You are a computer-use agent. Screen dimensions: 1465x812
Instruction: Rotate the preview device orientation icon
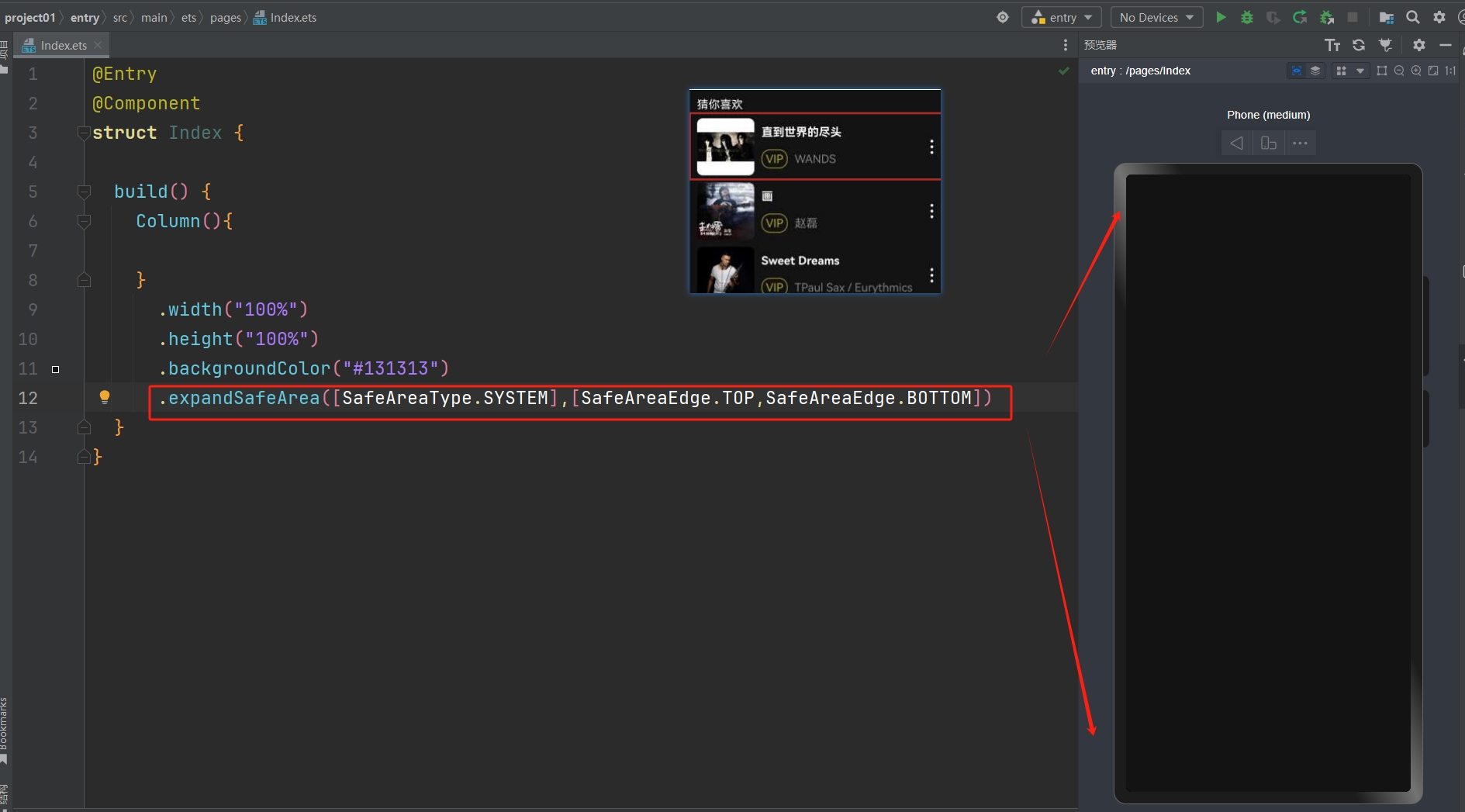[x=1269, y=143]
